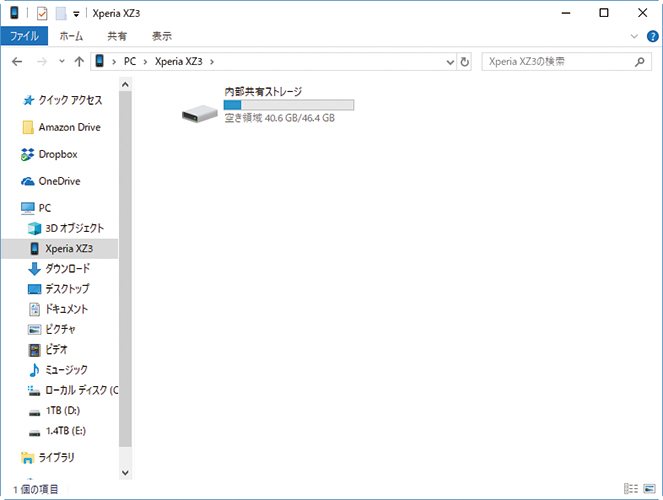Click the Xperia XZ3 search box
The height and width of the screenshot is (500, 663).
click(556, 62)
